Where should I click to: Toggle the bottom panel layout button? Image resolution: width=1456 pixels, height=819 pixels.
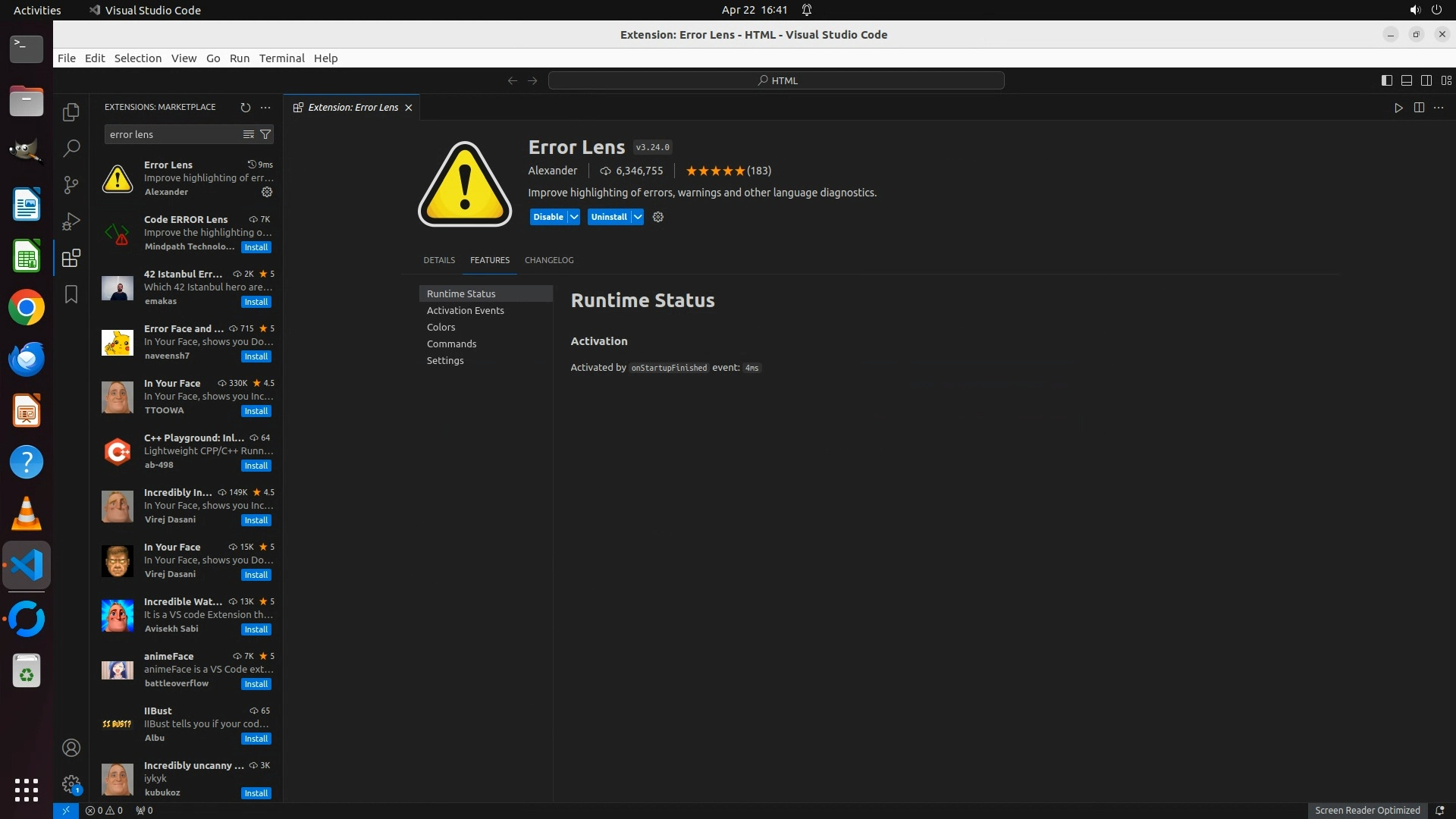[x=1406, y=80]
